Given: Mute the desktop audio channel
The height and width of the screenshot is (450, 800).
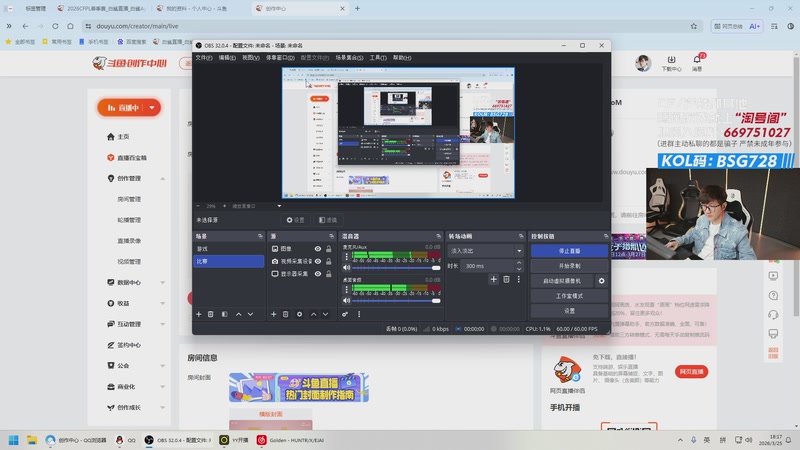Looking at the screenshot, I should [x=346, y=301].
